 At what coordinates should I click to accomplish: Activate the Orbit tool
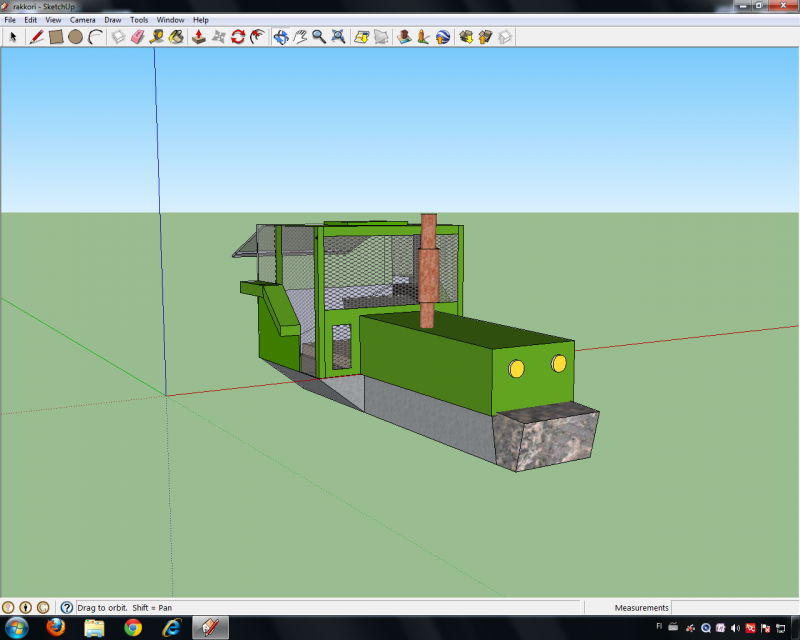(281, 37)
